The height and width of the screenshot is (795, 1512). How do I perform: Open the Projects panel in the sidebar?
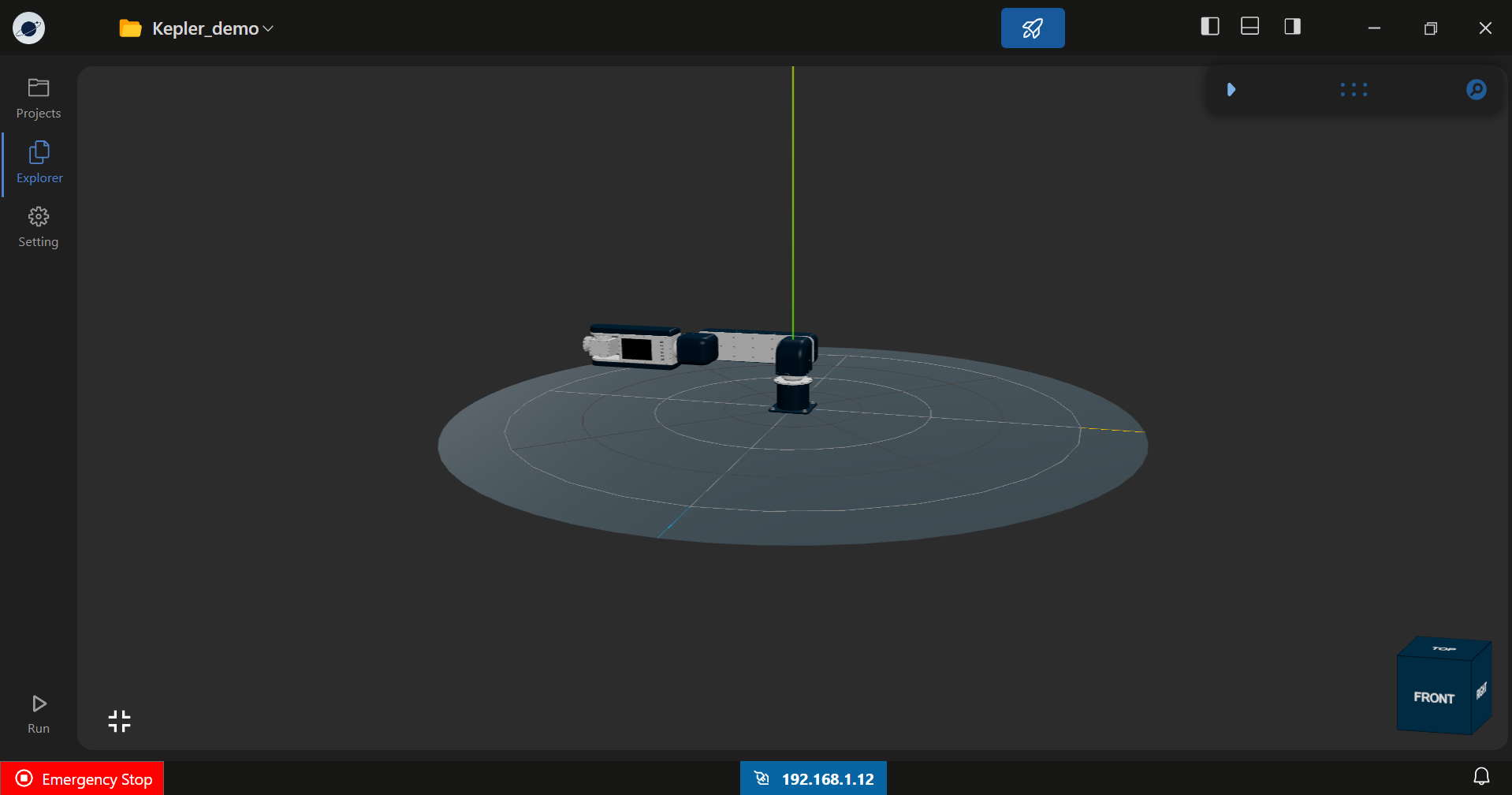38,95
